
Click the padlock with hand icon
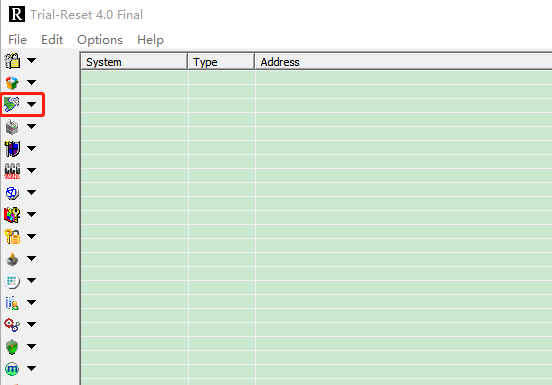point(12,61)
